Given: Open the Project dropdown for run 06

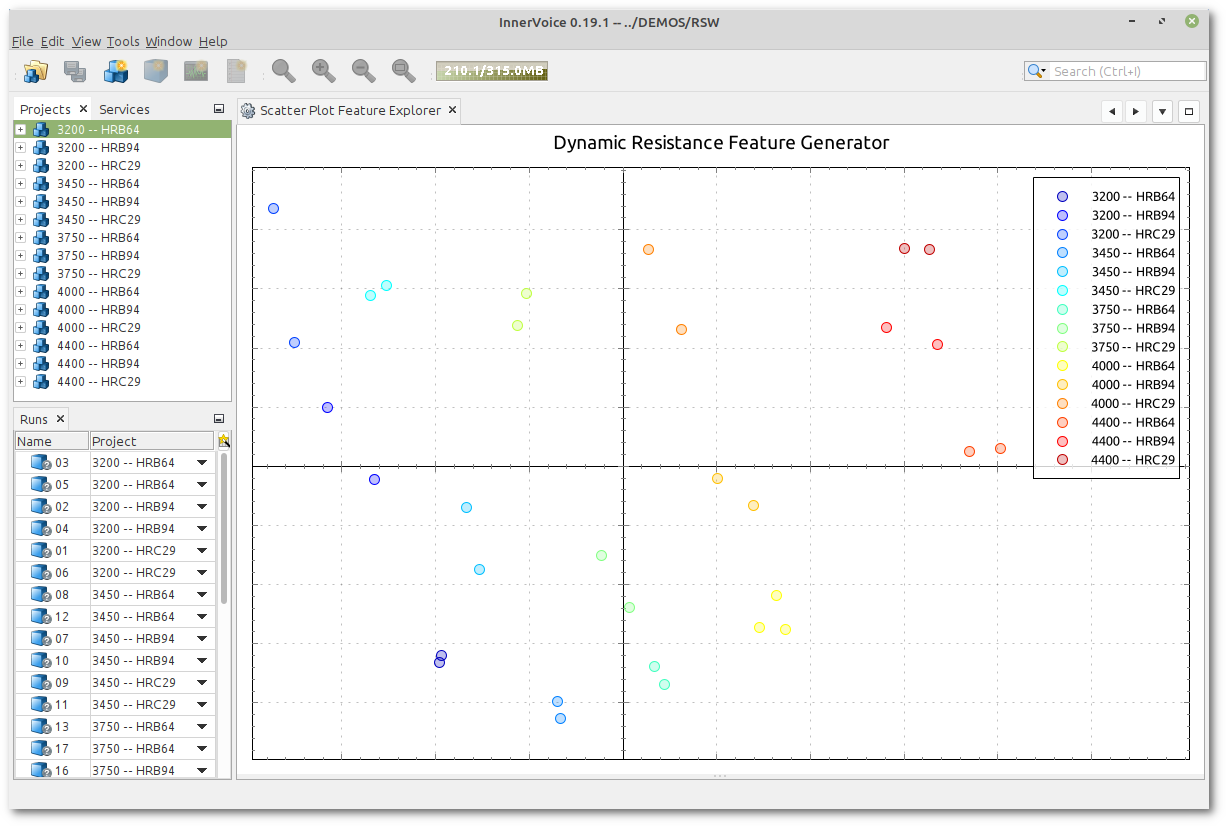Looking at the screenshot, I should tap(202, 573).
